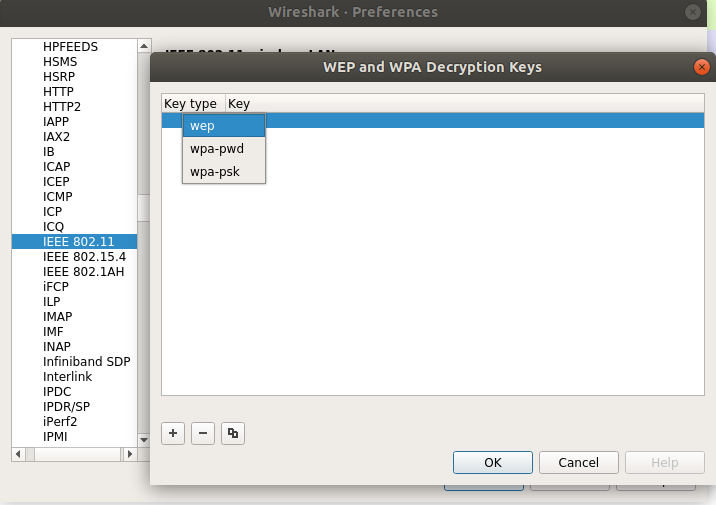The width and height of the screenshot is (716, 505).
Task: Choose wpa-pwd from key type dropdown
Action: pyautogui.click(x=224, y=148)
